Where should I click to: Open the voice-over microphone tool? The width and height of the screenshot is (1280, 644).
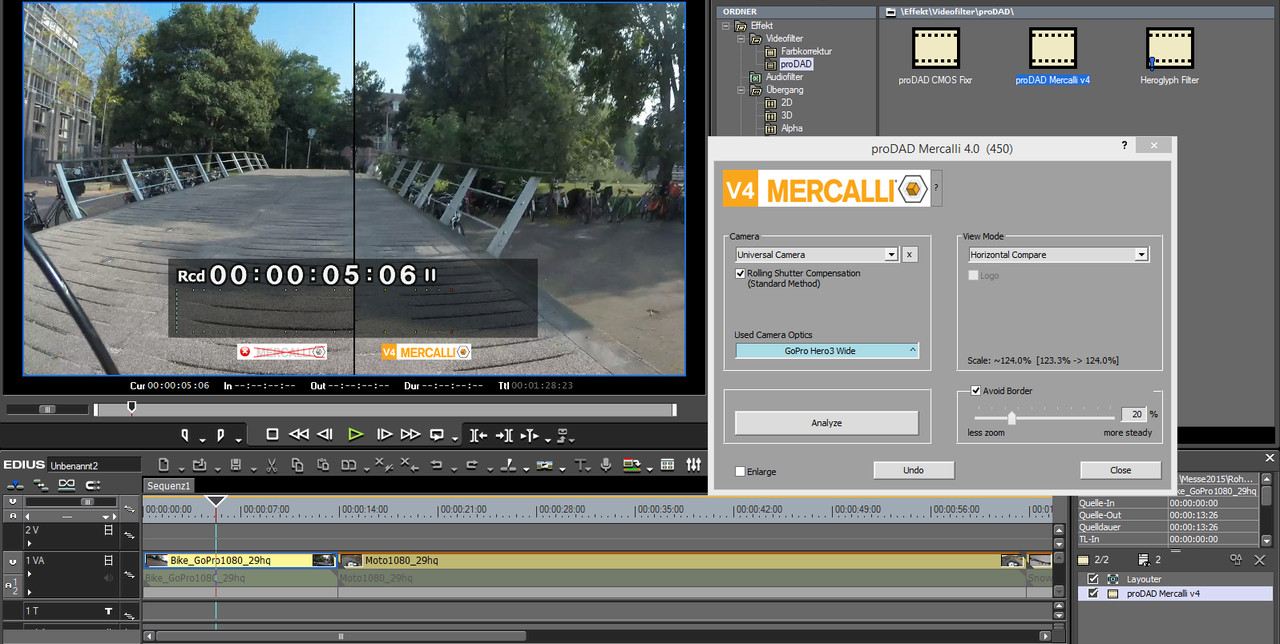pyautogui.click(x=605, y=465)
